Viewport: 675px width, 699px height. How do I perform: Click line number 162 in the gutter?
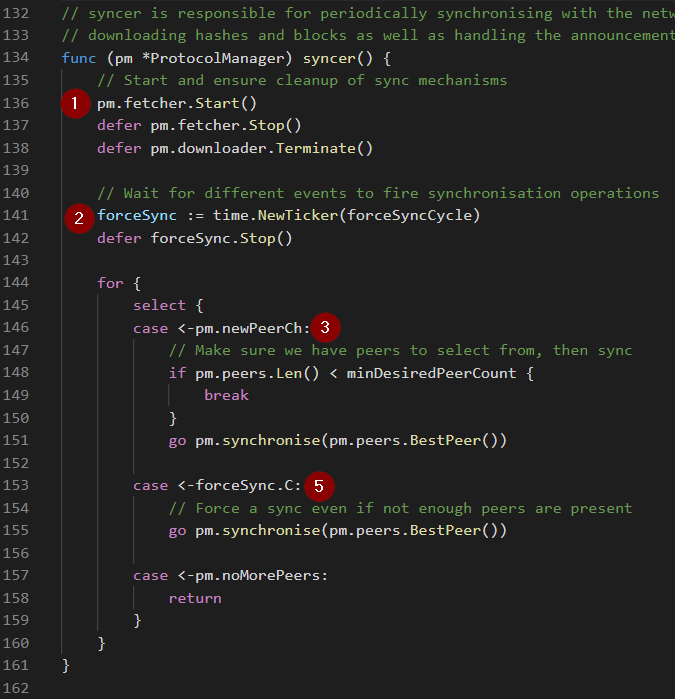(x=16, y=688)
